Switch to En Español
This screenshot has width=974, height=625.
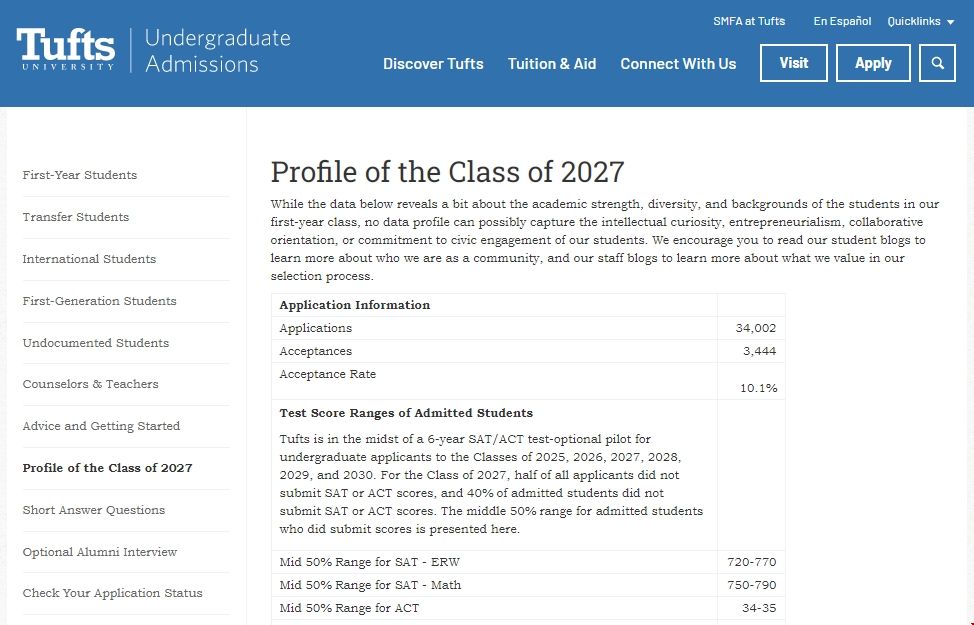tap(842, 21)
